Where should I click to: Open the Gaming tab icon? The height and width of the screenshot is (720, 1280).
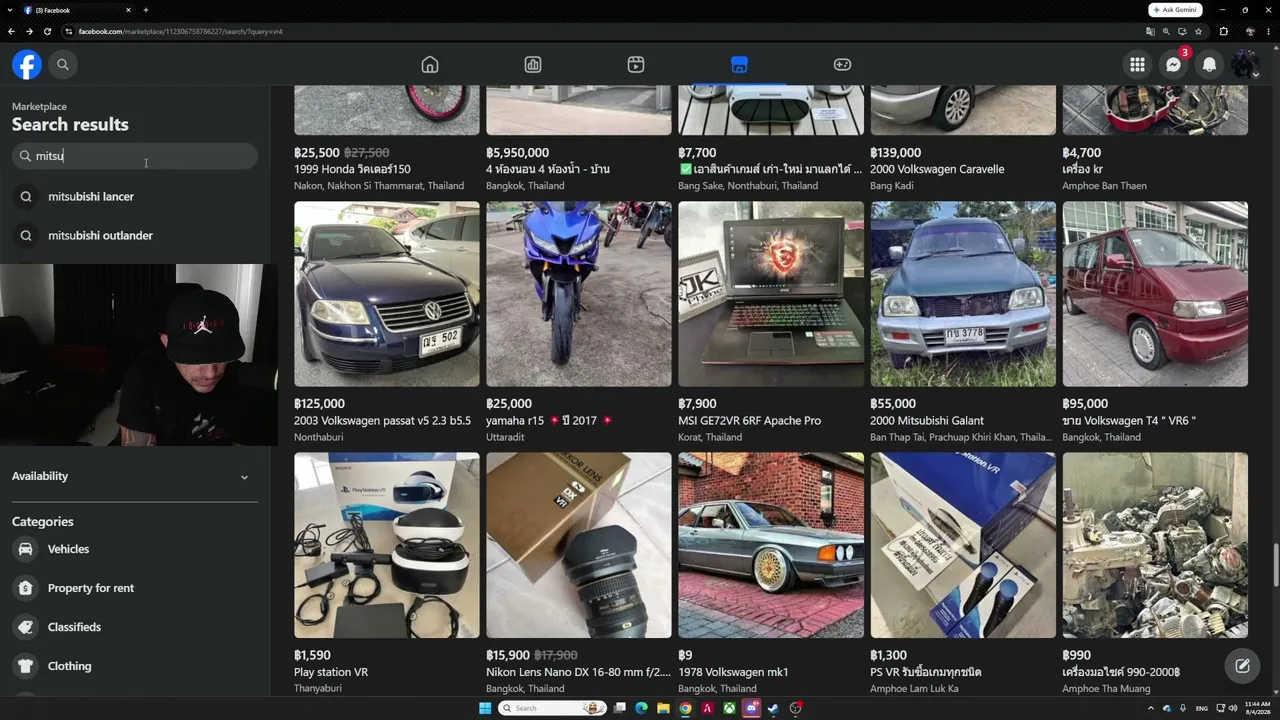coord(842,65)
